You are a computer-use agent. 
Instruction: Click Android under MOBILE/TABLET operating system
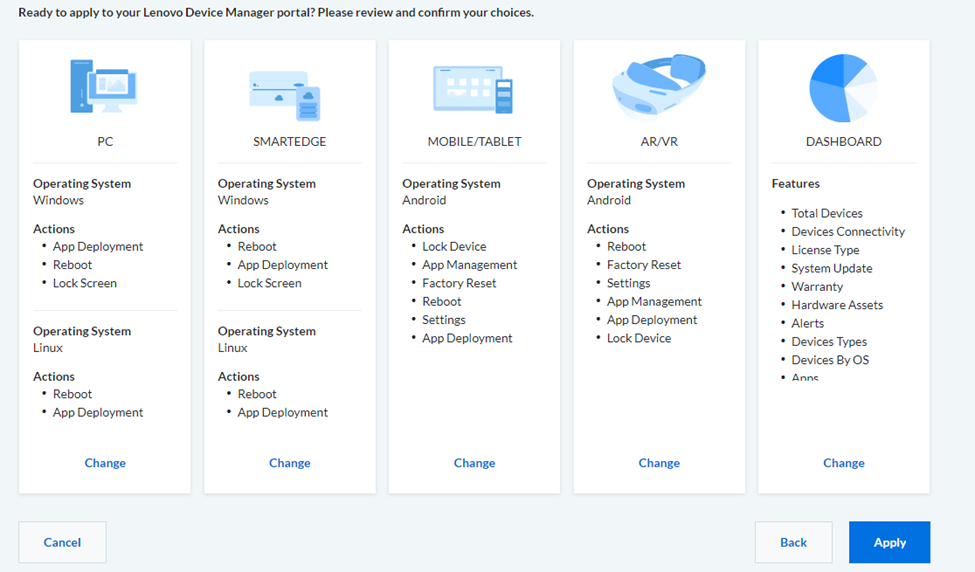[424, 200]
